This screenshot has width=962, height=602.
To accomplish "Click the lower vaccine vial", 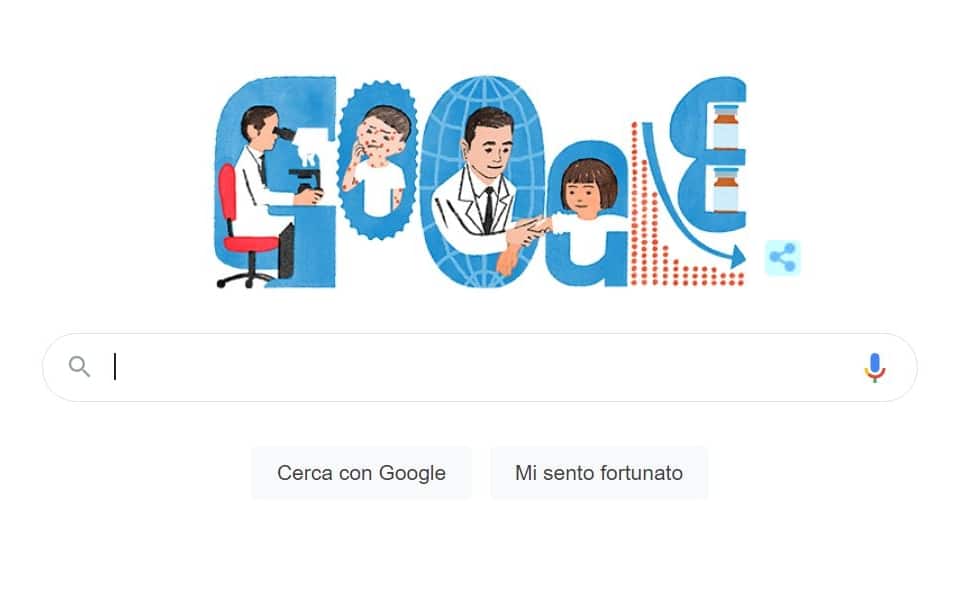I will [726, 190].
